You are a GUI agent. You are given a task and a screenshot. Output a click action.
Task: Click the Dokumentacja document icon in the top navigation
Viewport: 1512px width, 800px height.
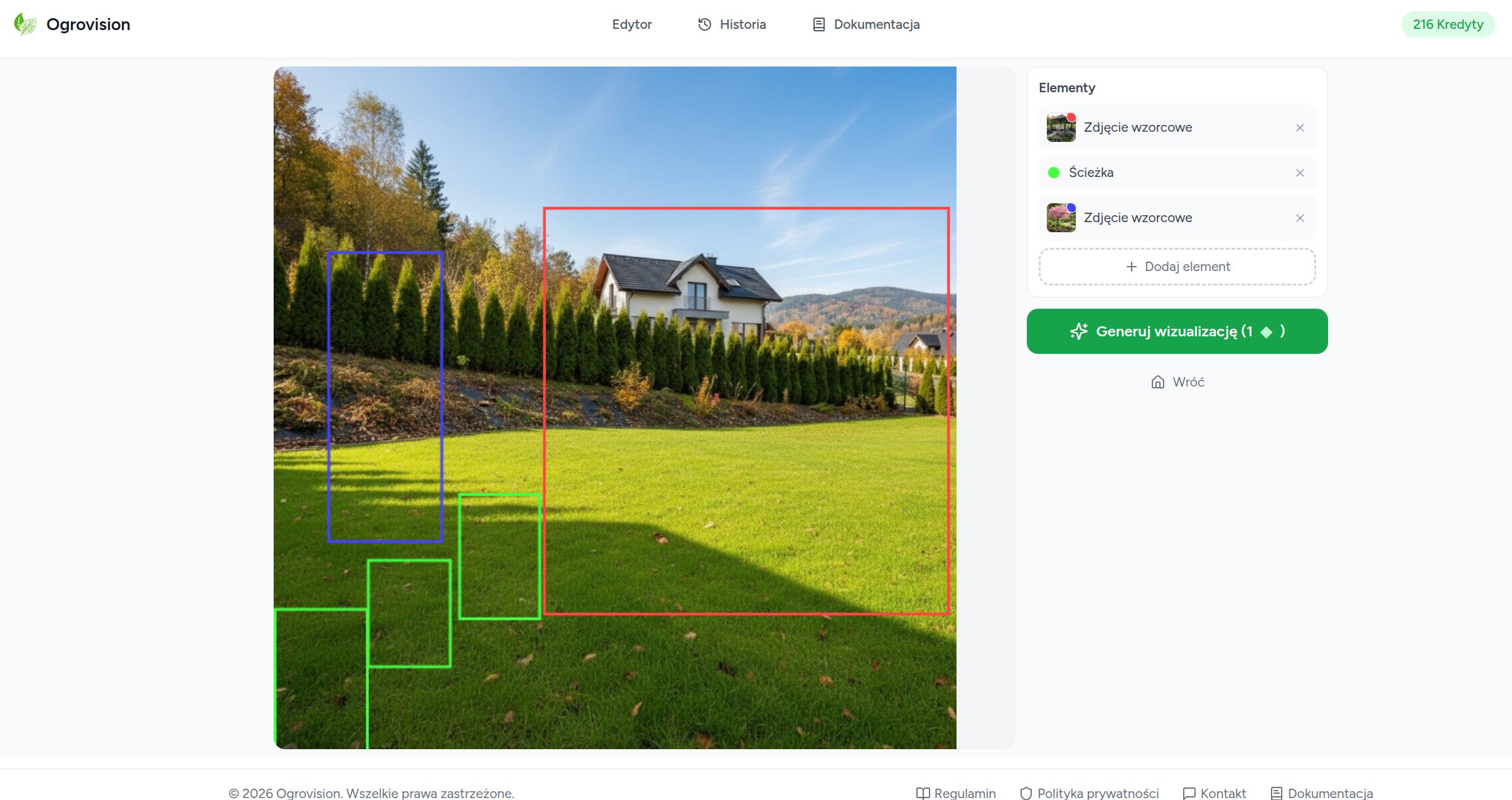coord(818,24)
